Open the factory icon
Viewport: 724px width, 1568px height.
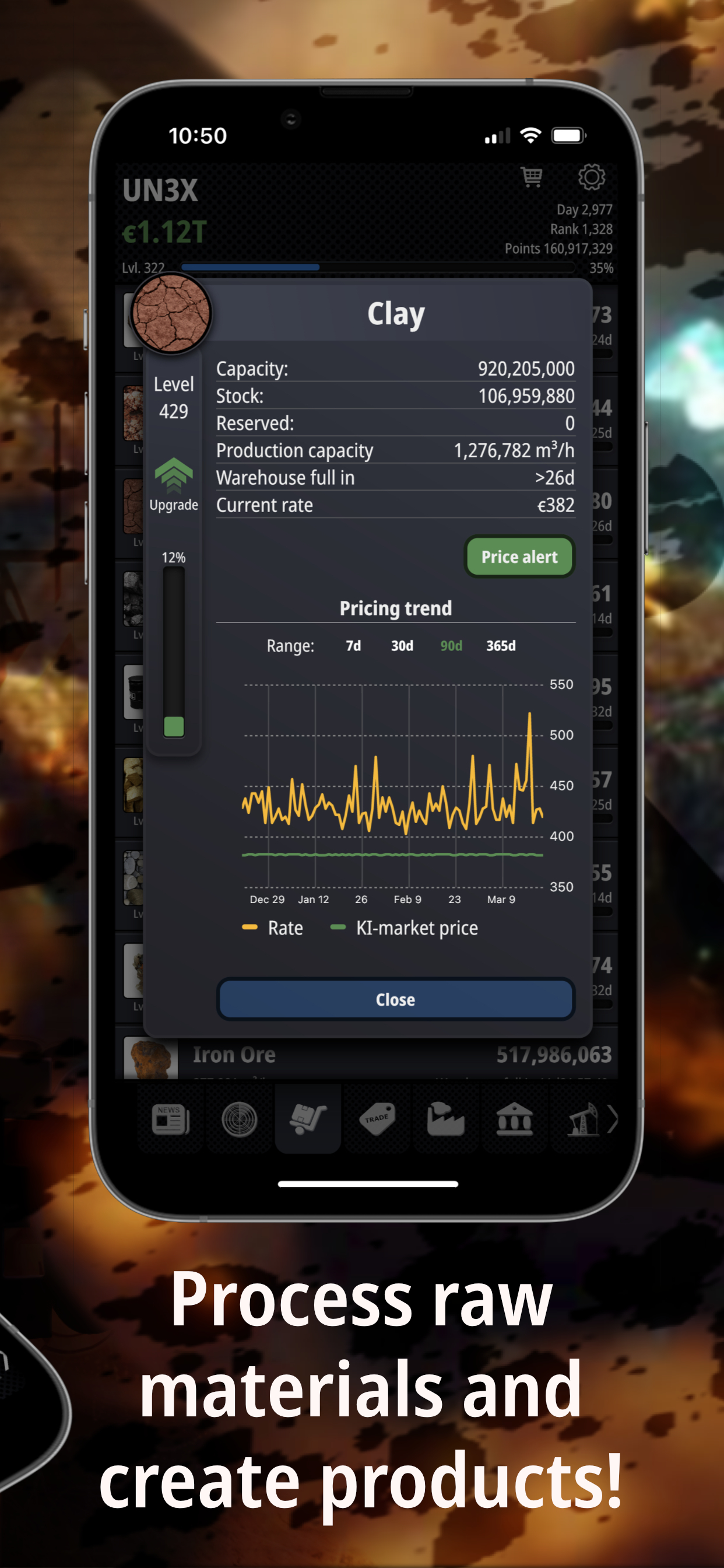(445, 1119)
